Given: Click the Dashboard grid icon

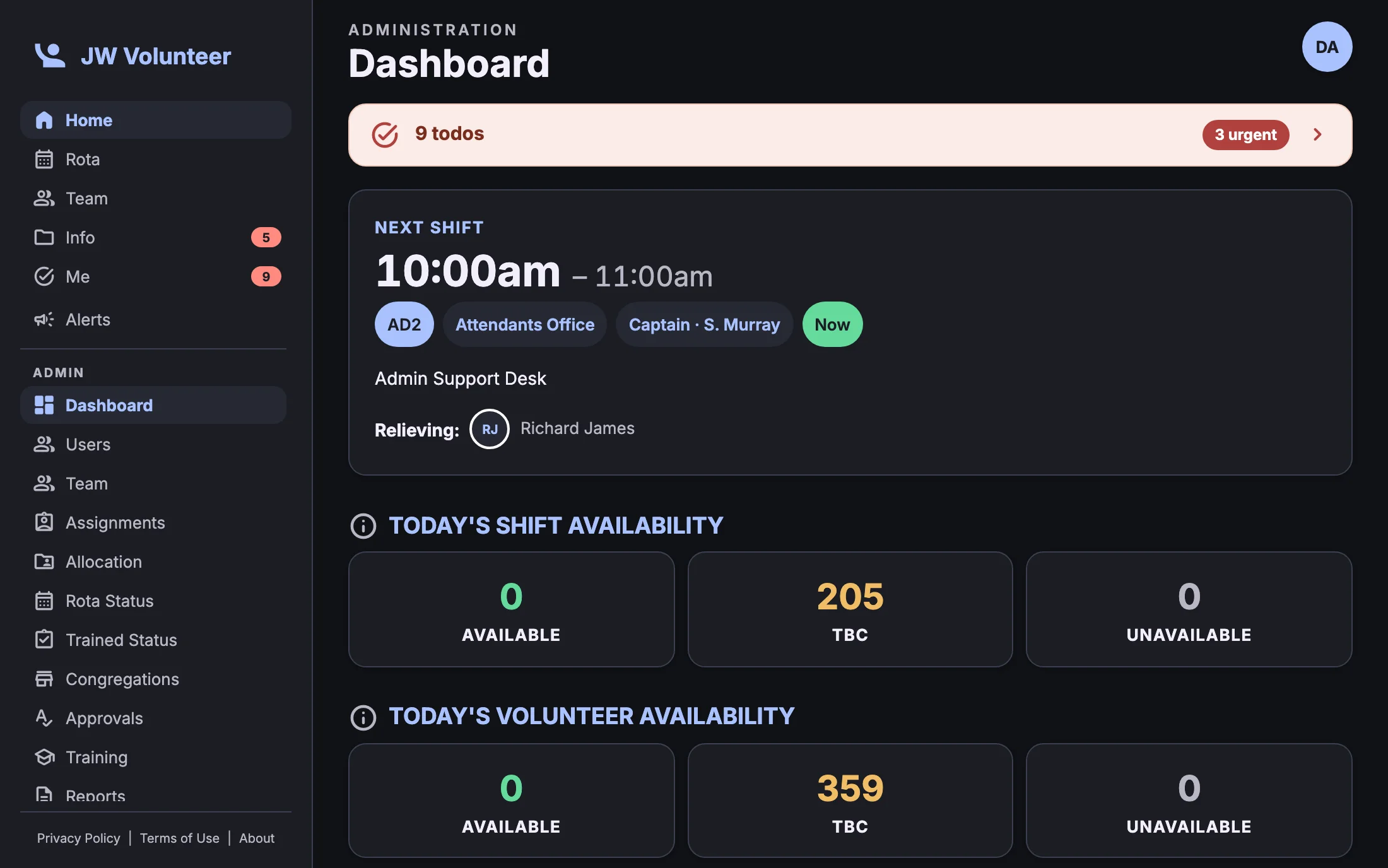Looking at the screenshot, I should click(x=44, y=405).
